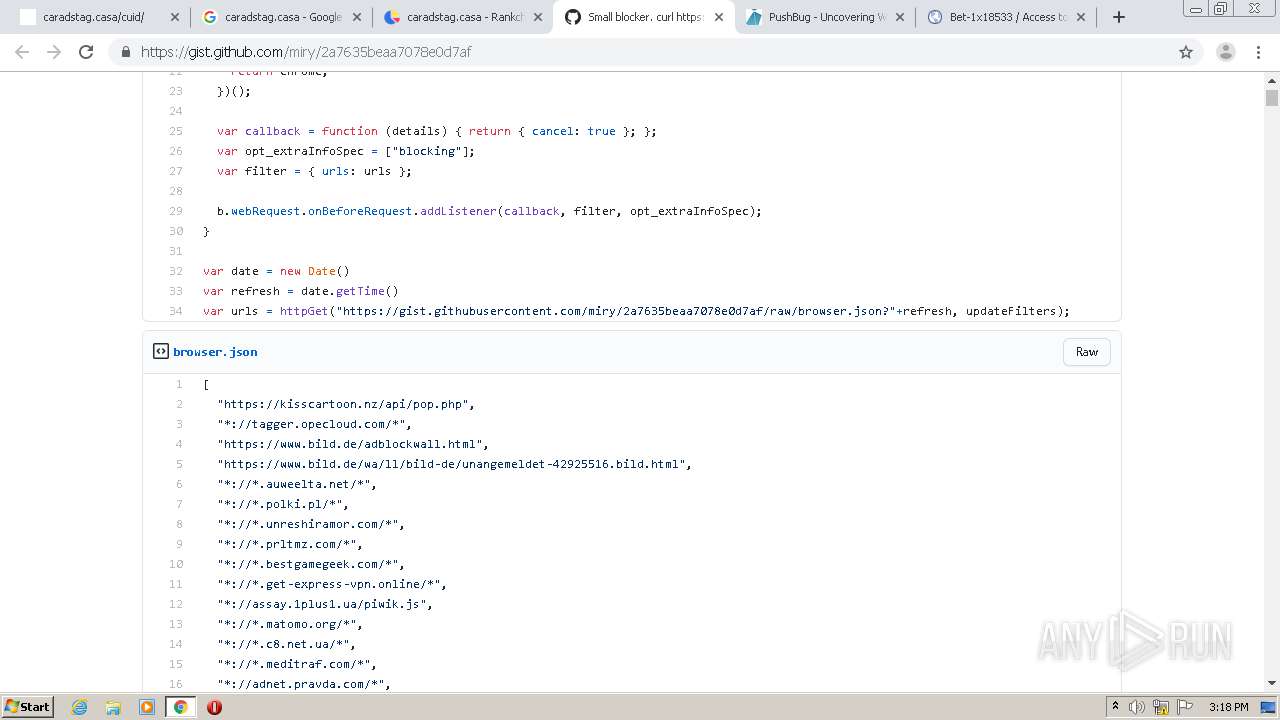Click the address bar URL
This screenshot has width=1280, height=720.
[x=306, y=52]
